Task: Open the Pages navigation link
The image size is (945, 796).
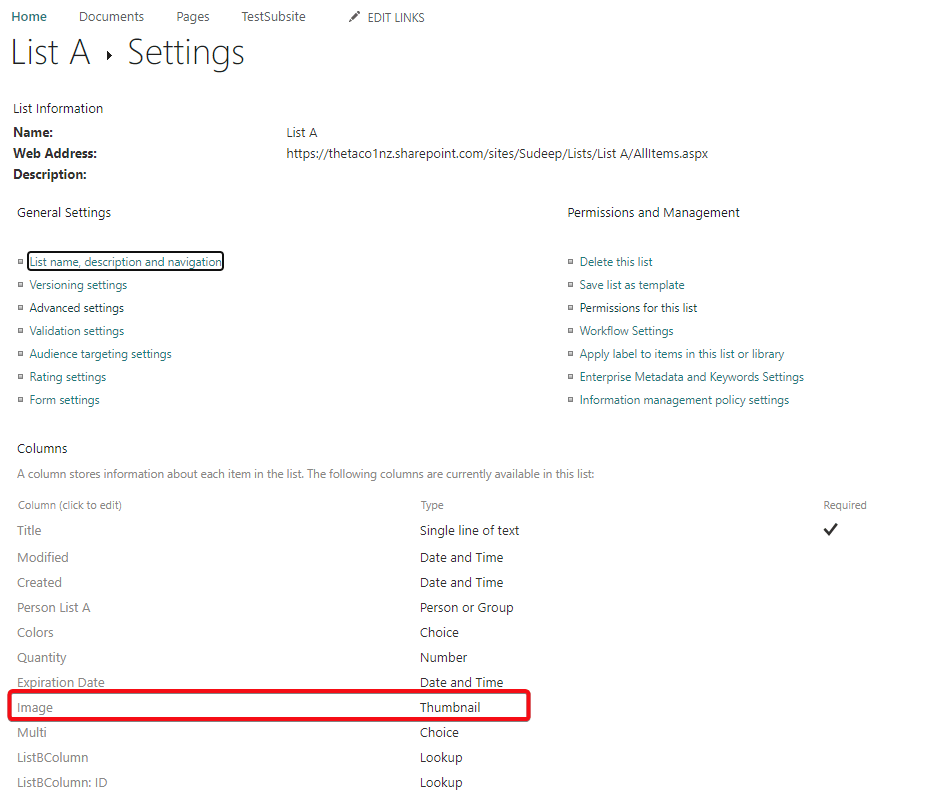Action: click(x=193, y=17)
